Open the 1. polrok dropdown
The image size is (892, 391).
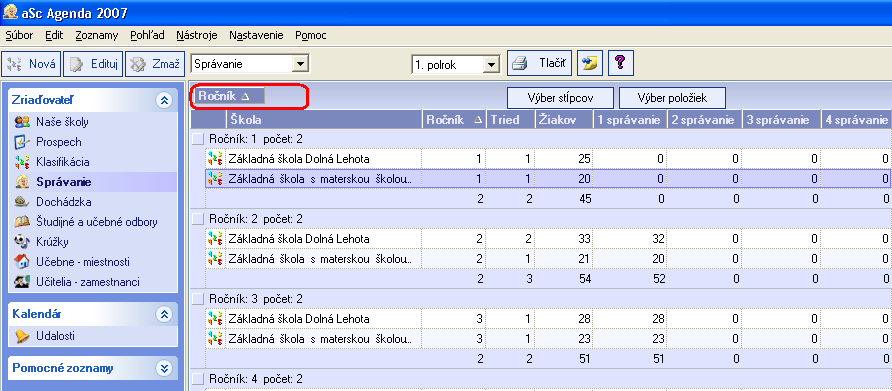click(x=491, y=65)
